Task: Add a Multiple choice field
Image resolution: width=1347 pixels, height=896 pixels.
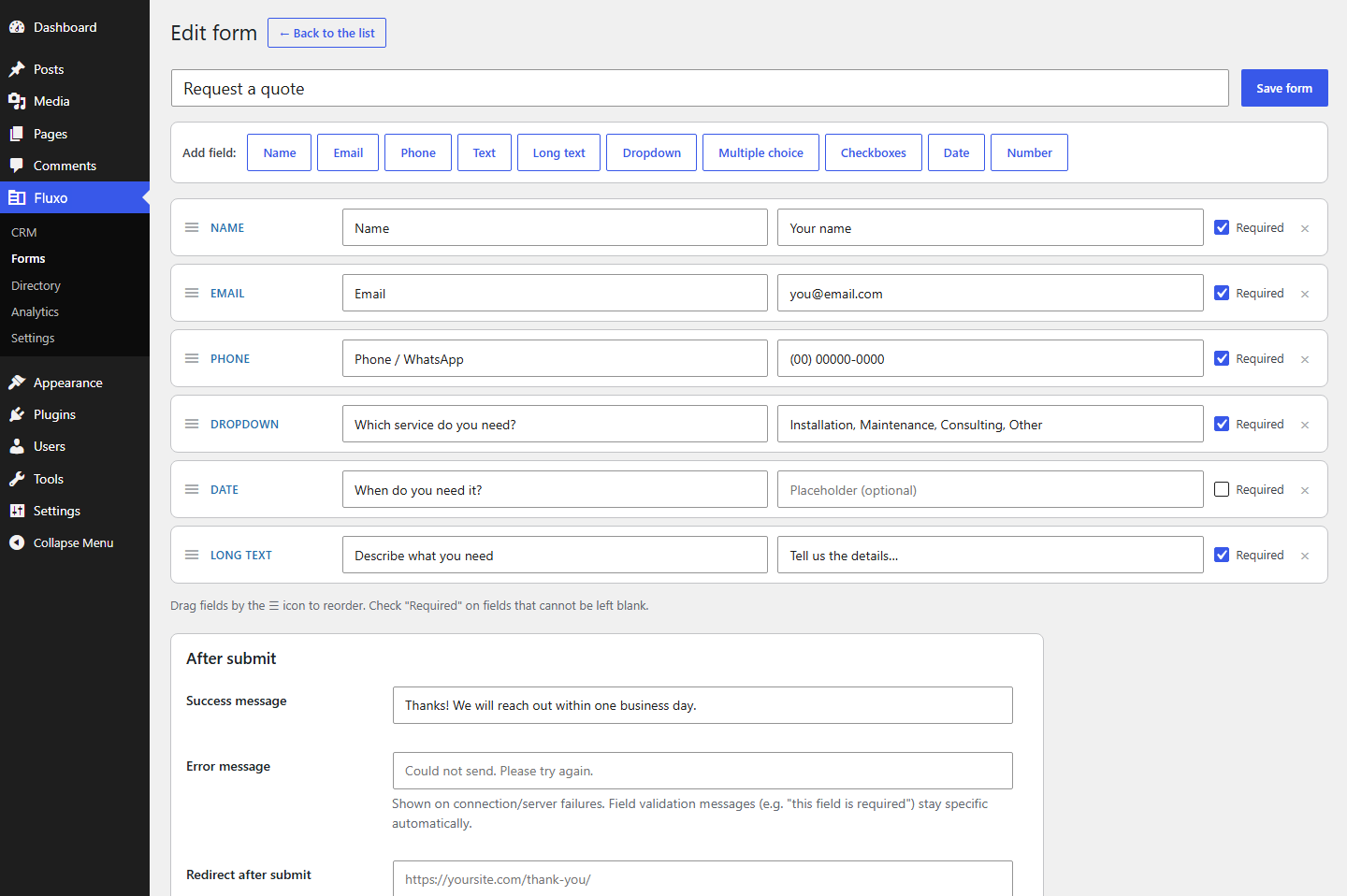Action: (760, 152)
